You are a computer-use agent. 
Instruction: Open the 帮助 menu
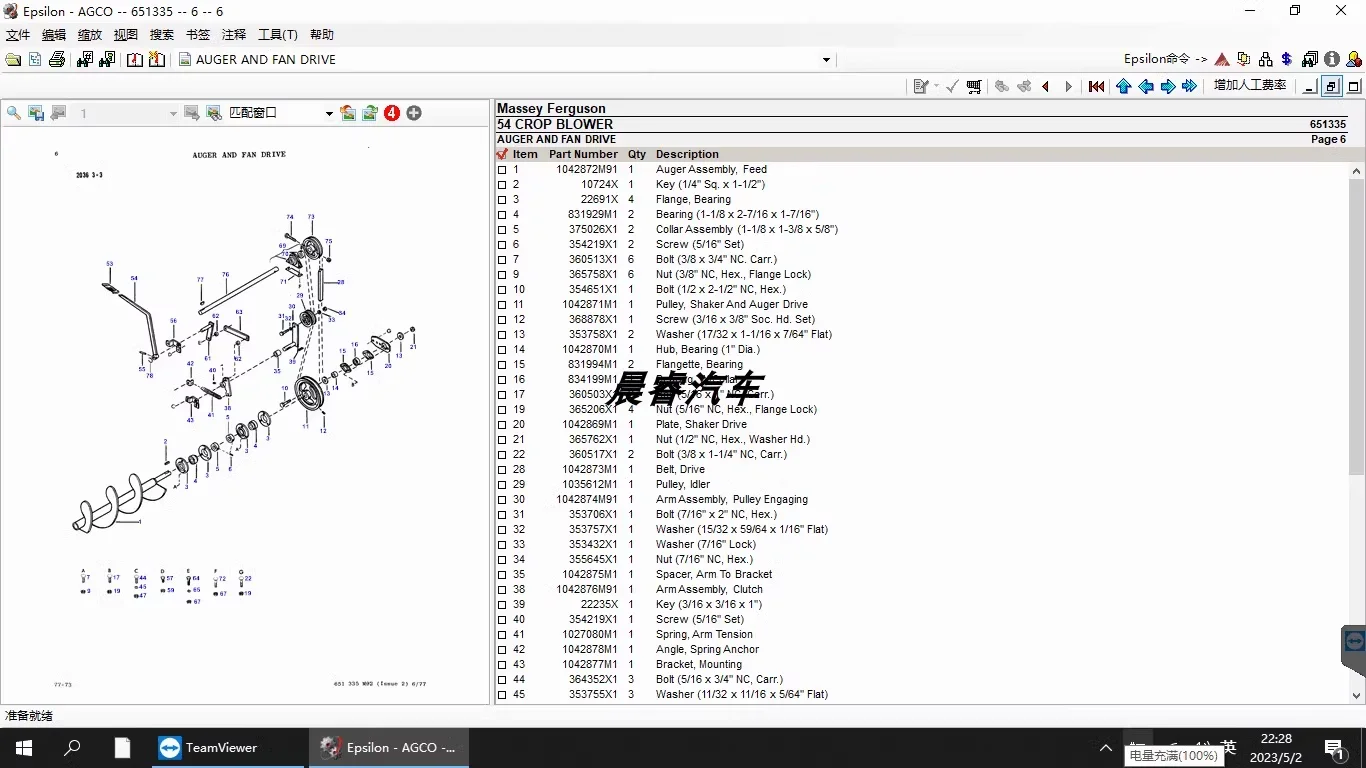322,35
